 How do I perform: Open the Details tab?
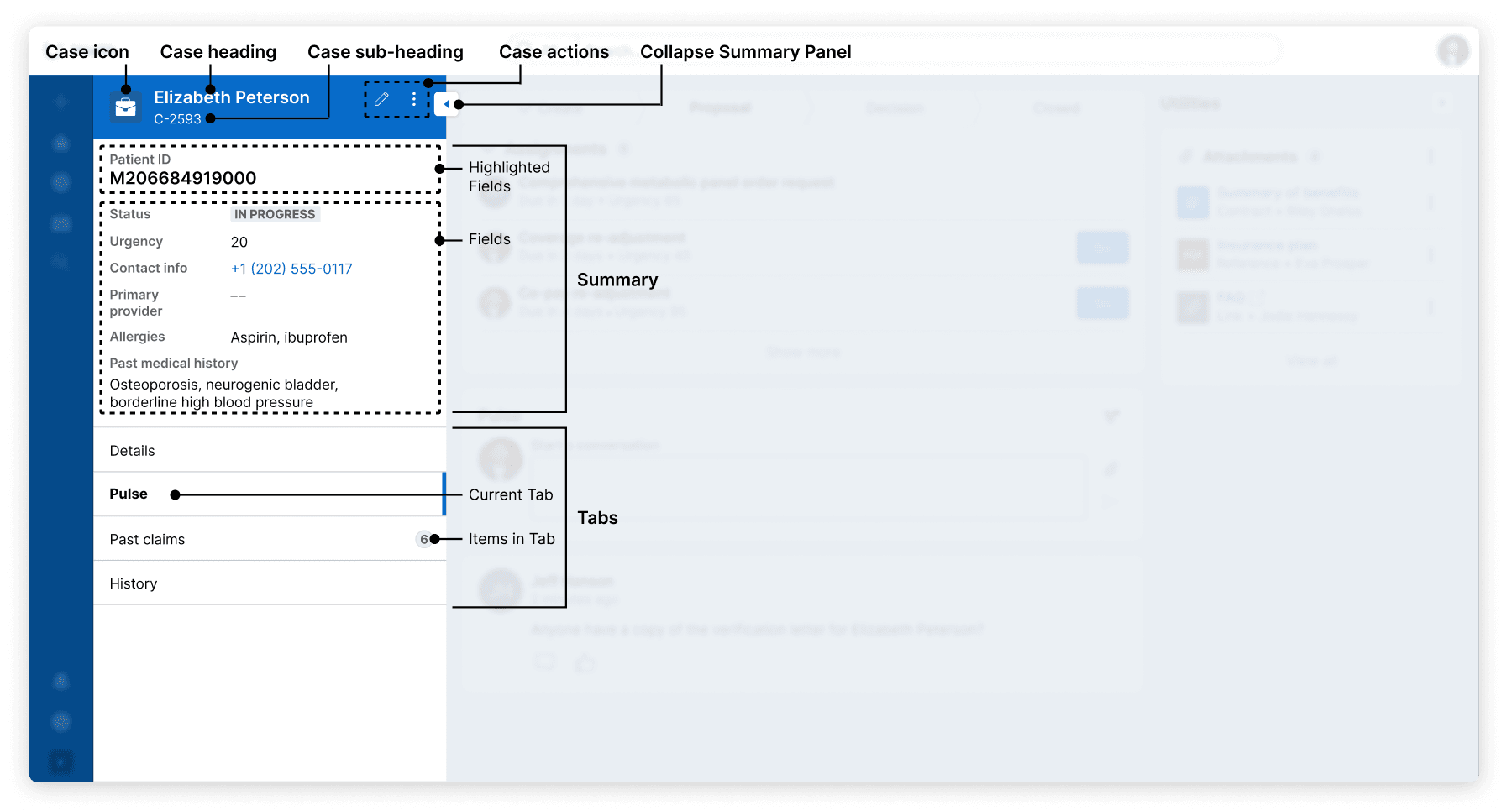pos(270,450)
